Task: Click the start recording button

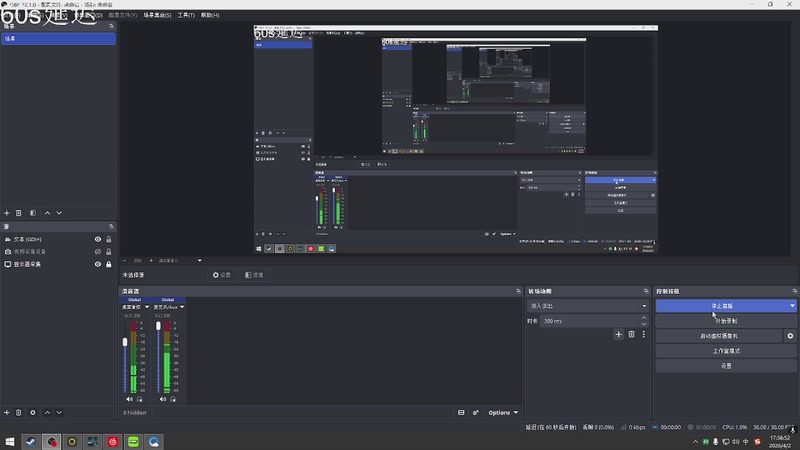Action: point(726,321)
